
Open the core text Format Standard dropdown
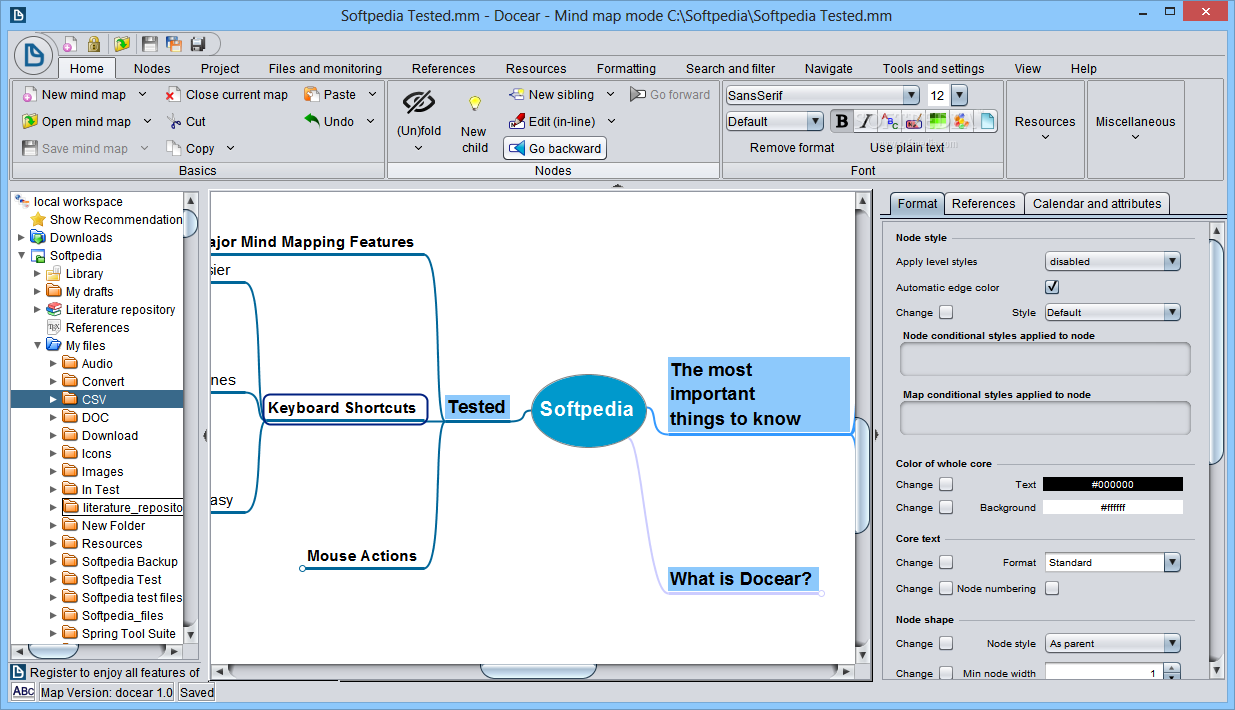(x=1113, y=562)
